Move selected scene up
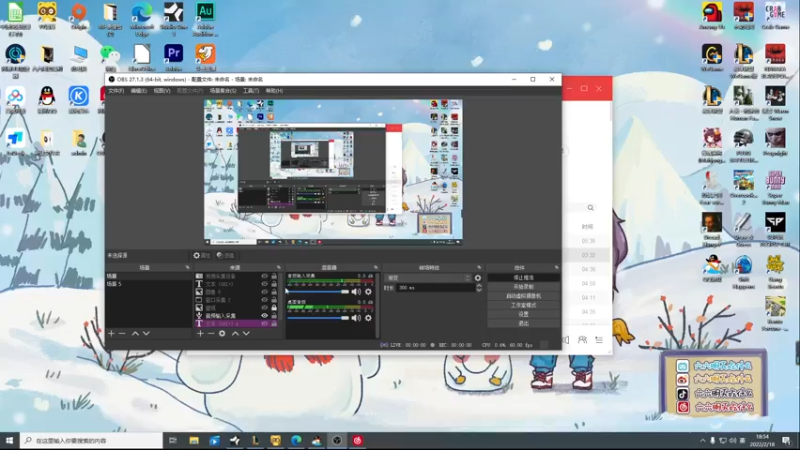800x450 pixels. click(135, 333)
